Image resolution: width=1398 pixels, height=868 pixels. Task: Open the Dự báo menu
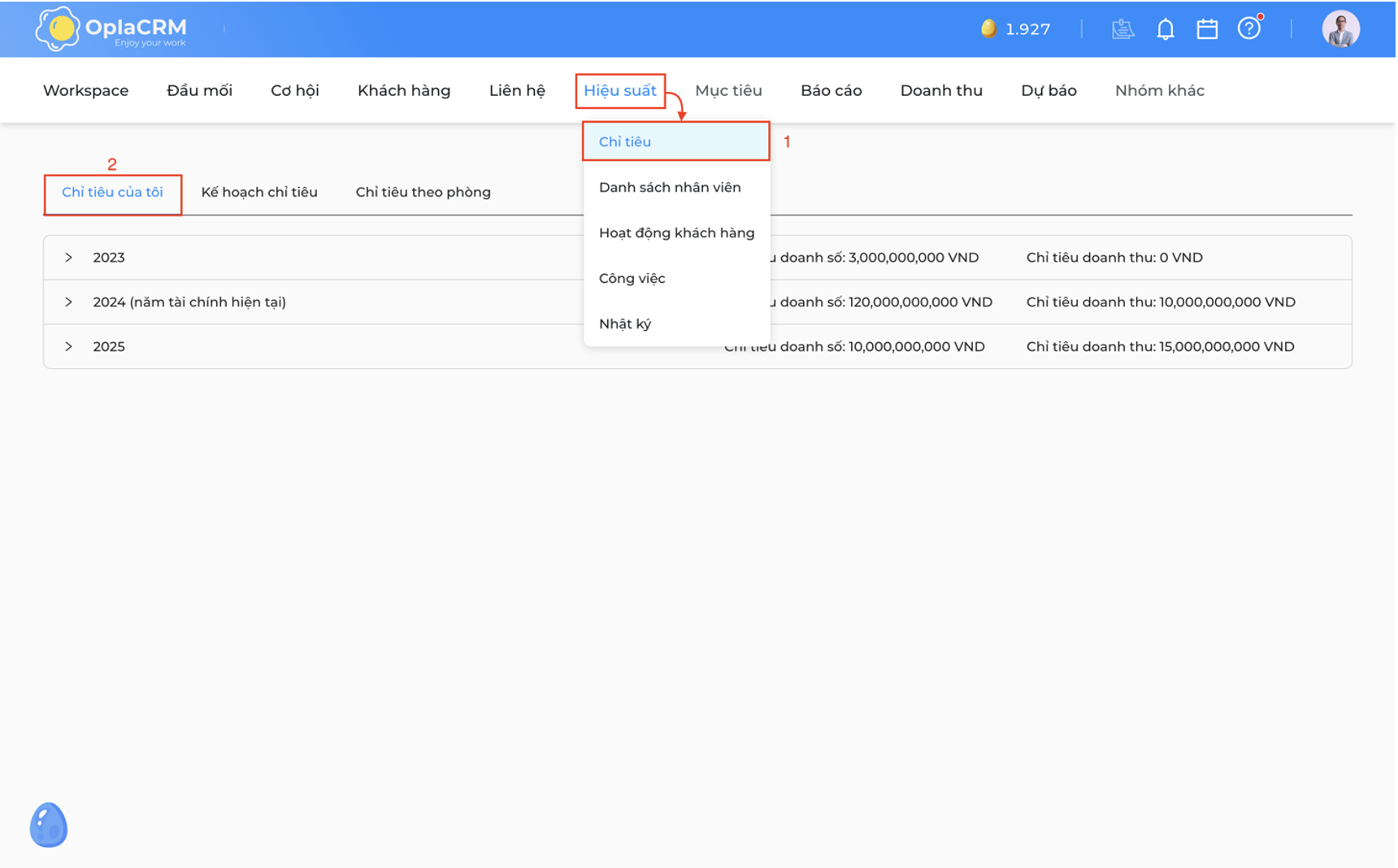1048,90
